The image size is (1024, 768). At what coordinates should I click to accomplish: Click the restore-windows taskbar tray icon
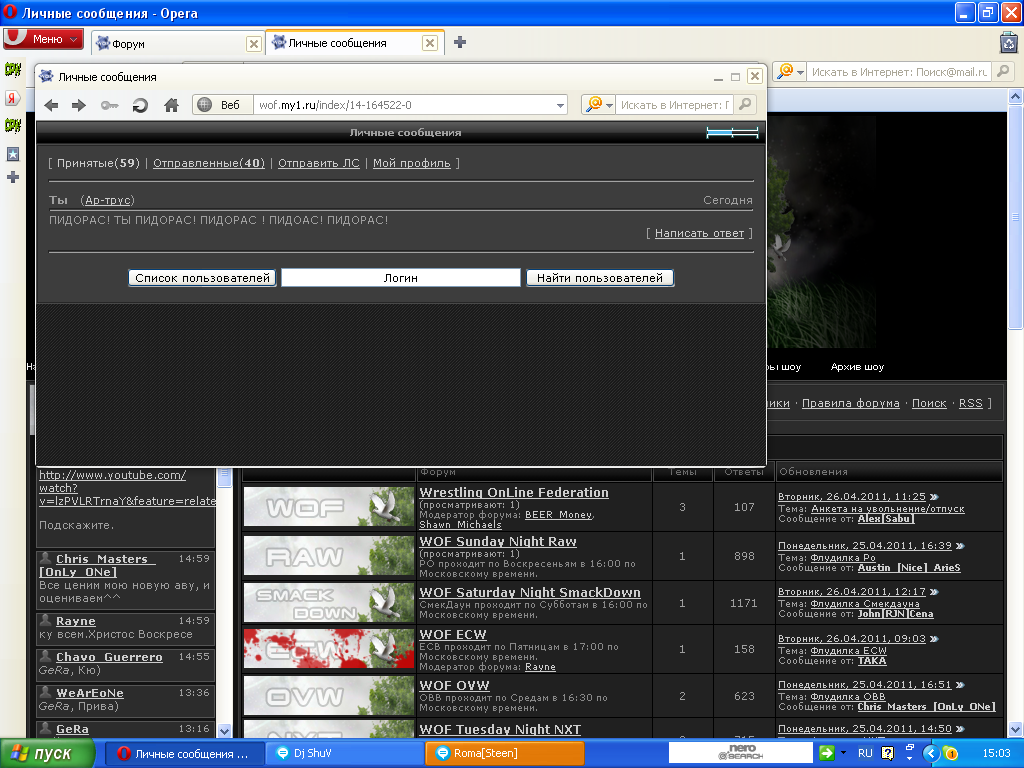910,746
